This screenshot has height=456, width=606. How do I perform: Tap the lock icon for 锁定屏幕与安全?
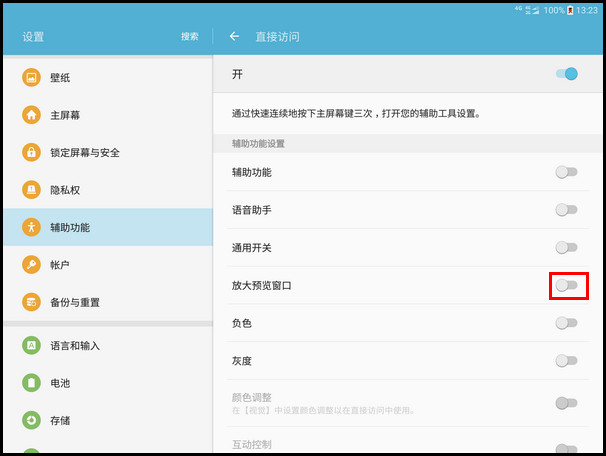[x=31, y=152]
